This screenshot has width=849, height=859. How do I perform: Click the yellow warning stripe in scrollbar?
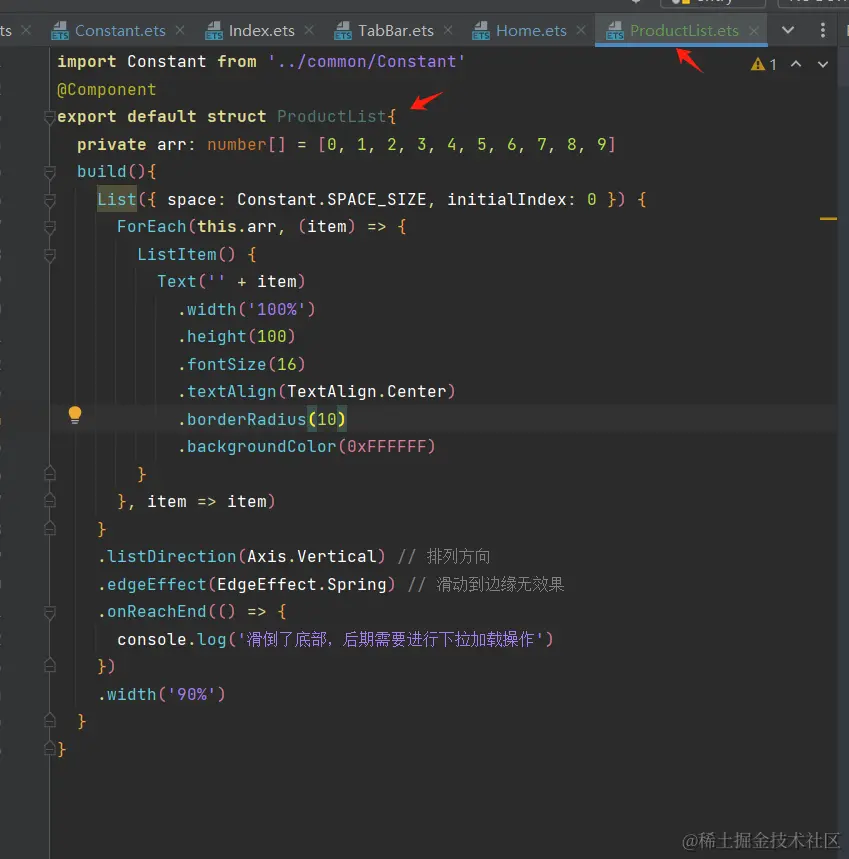[x=828, y=219]
